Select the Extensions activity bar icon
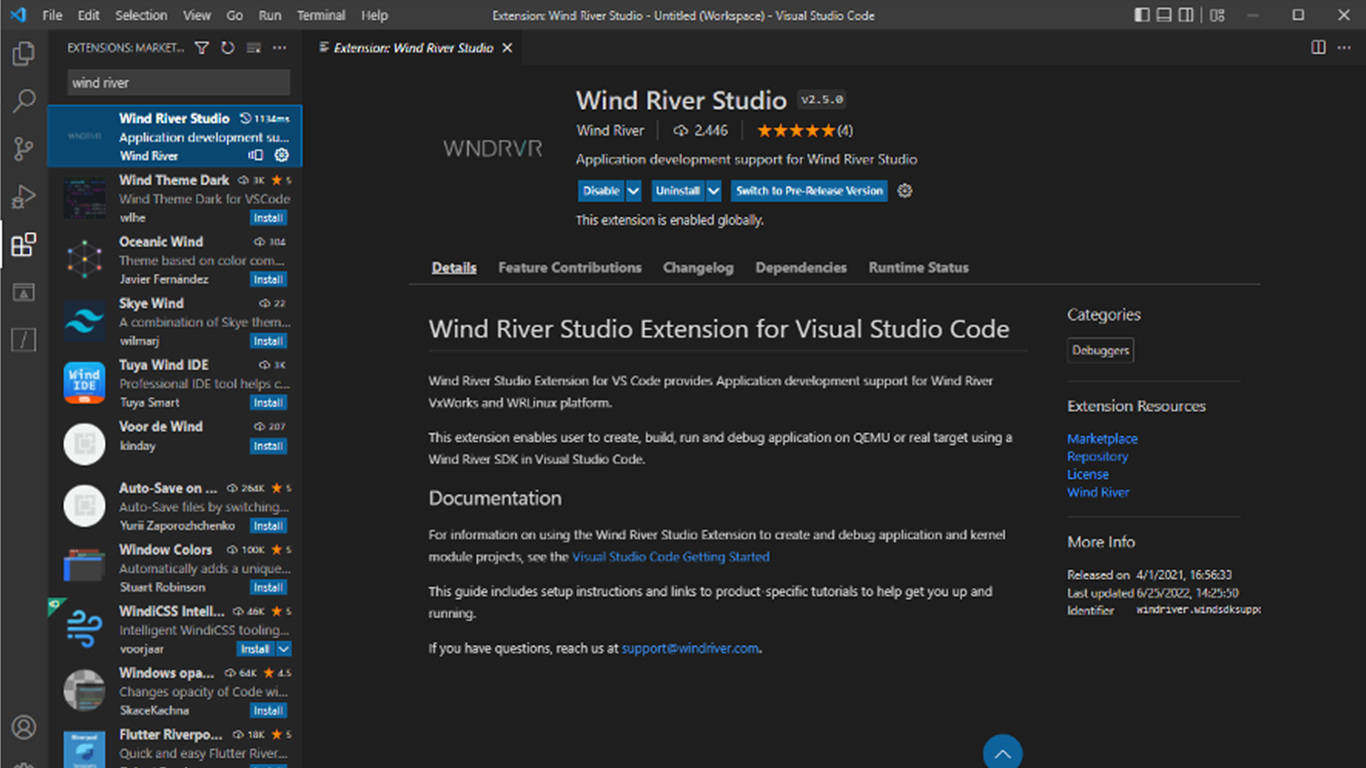 click(24, 244)
